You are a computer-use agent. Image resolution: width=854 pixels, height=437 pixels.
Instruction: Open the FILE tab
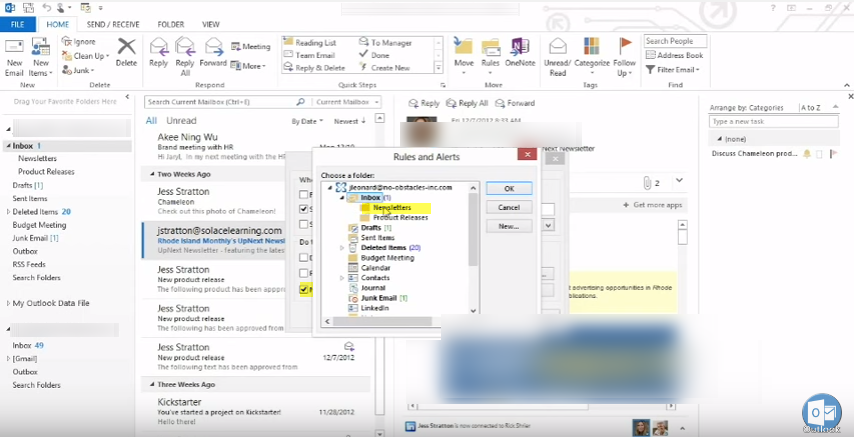click(x=17, y=25)
